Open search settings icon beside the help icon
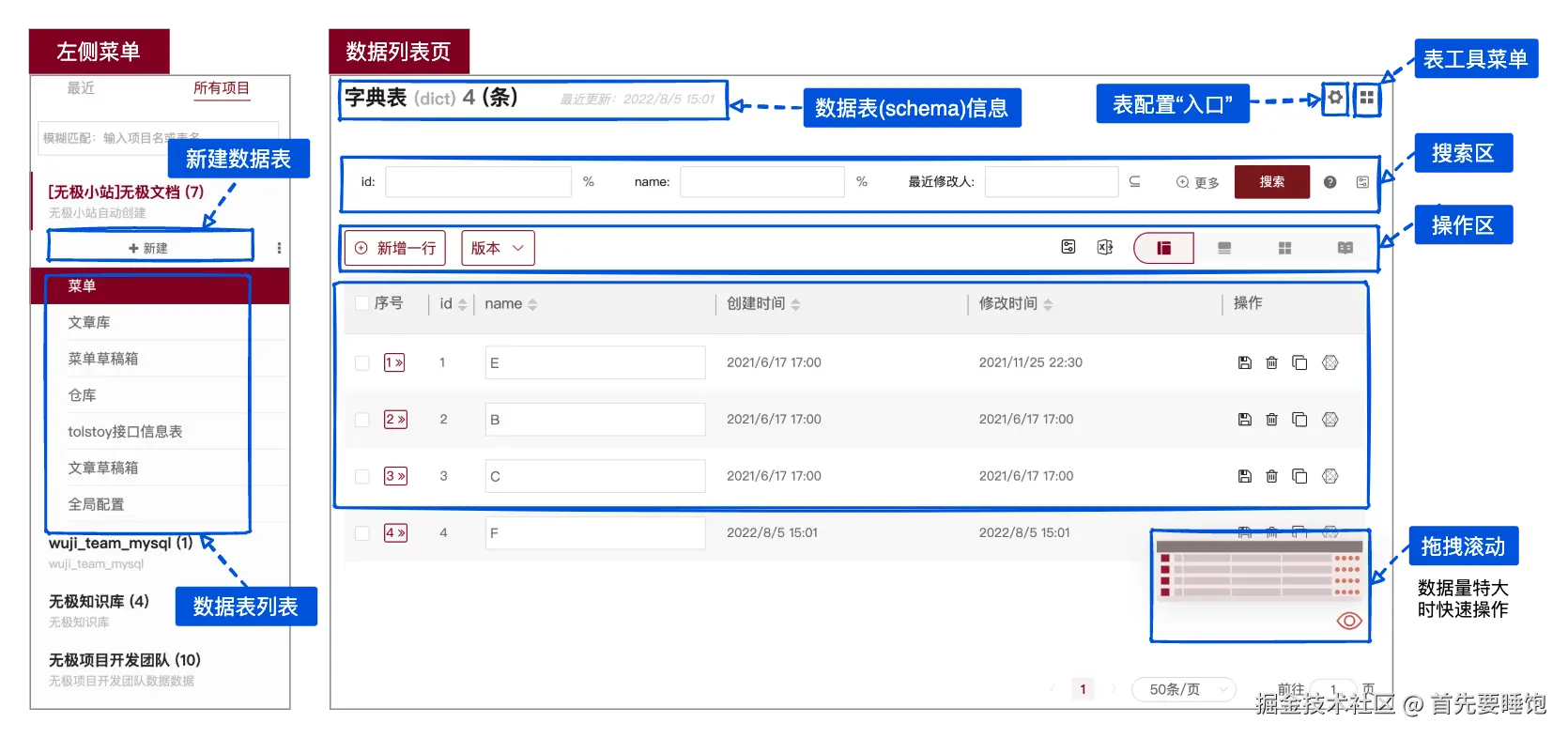Screen dimensions: 1568x738 pyautogui.click(x=1362, y=182)
